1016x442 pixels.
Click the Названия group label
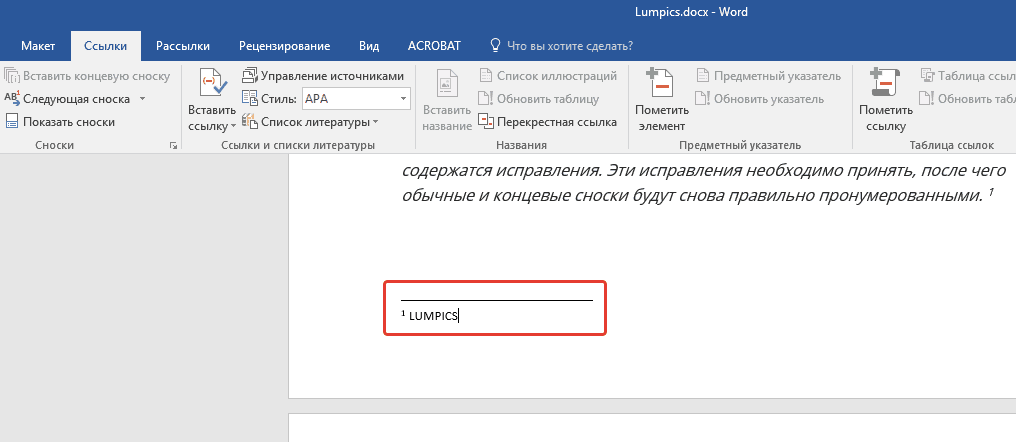(x=521, y=145)
